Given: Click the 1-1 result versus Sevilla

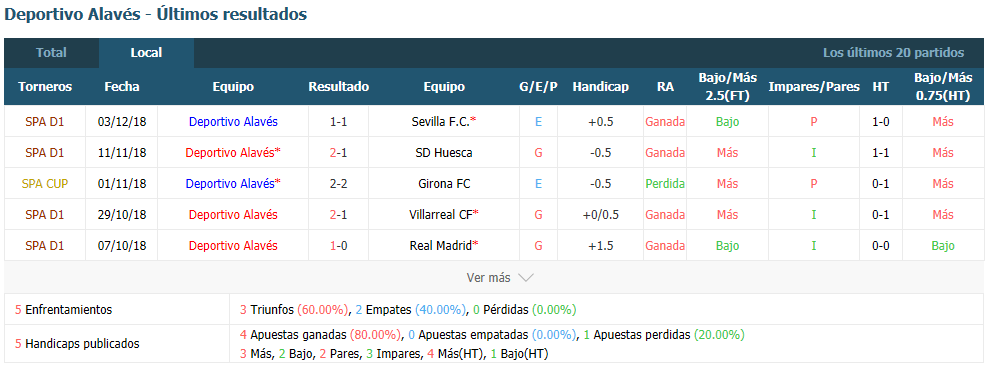Looking at the screenshot, I should (338, 121).
